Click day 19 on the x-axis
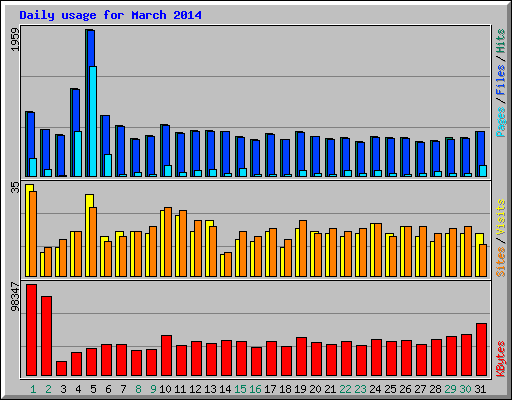 pyautogui.click(x=300, y=389)
